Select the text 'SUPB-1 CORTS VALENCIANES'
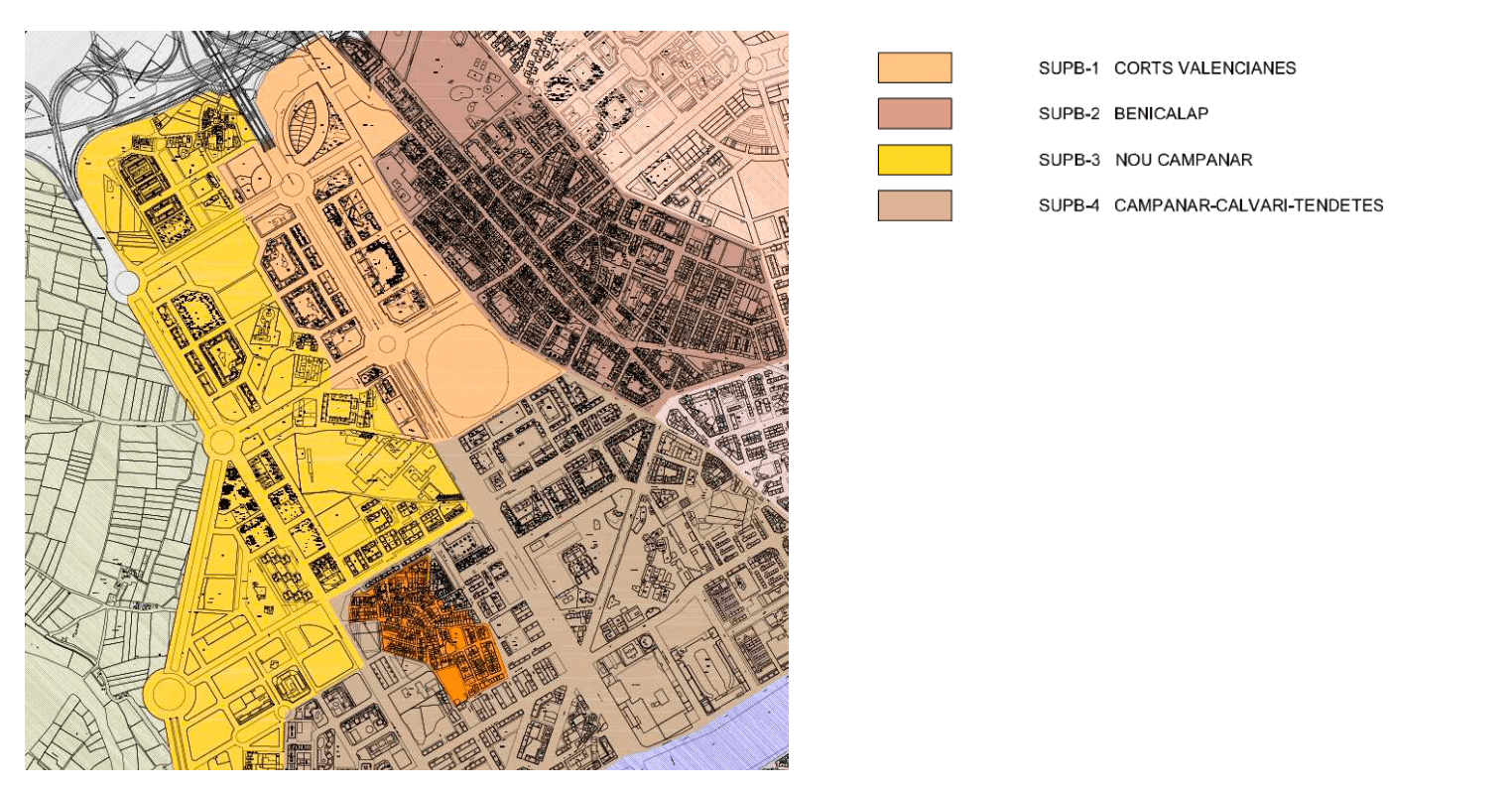Image resolution: width=1512 pixels, height=792 pixels. 1167,68
